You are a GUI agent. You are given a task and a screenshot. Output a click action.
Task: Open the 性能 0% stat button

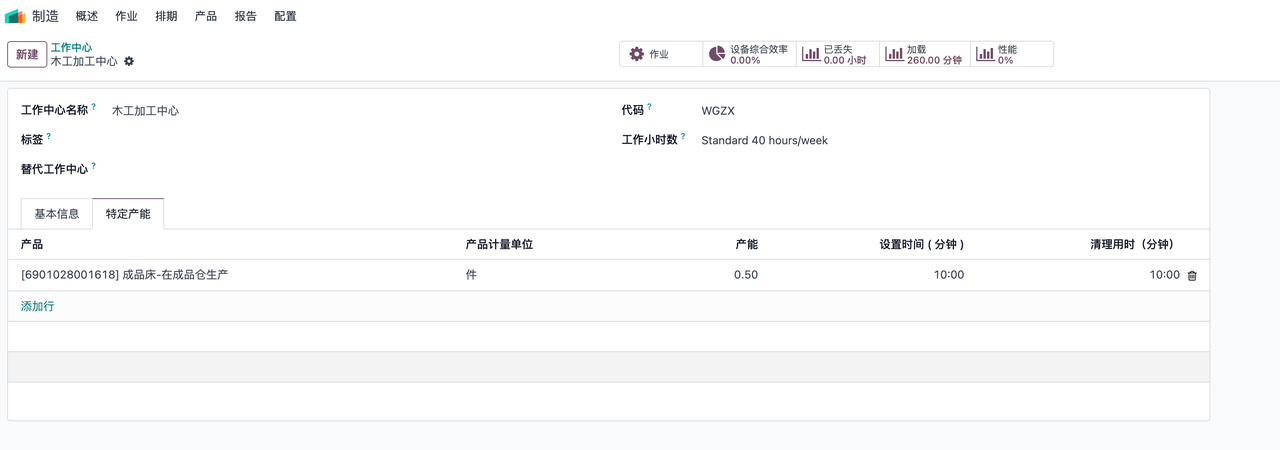pos(1012,54)
